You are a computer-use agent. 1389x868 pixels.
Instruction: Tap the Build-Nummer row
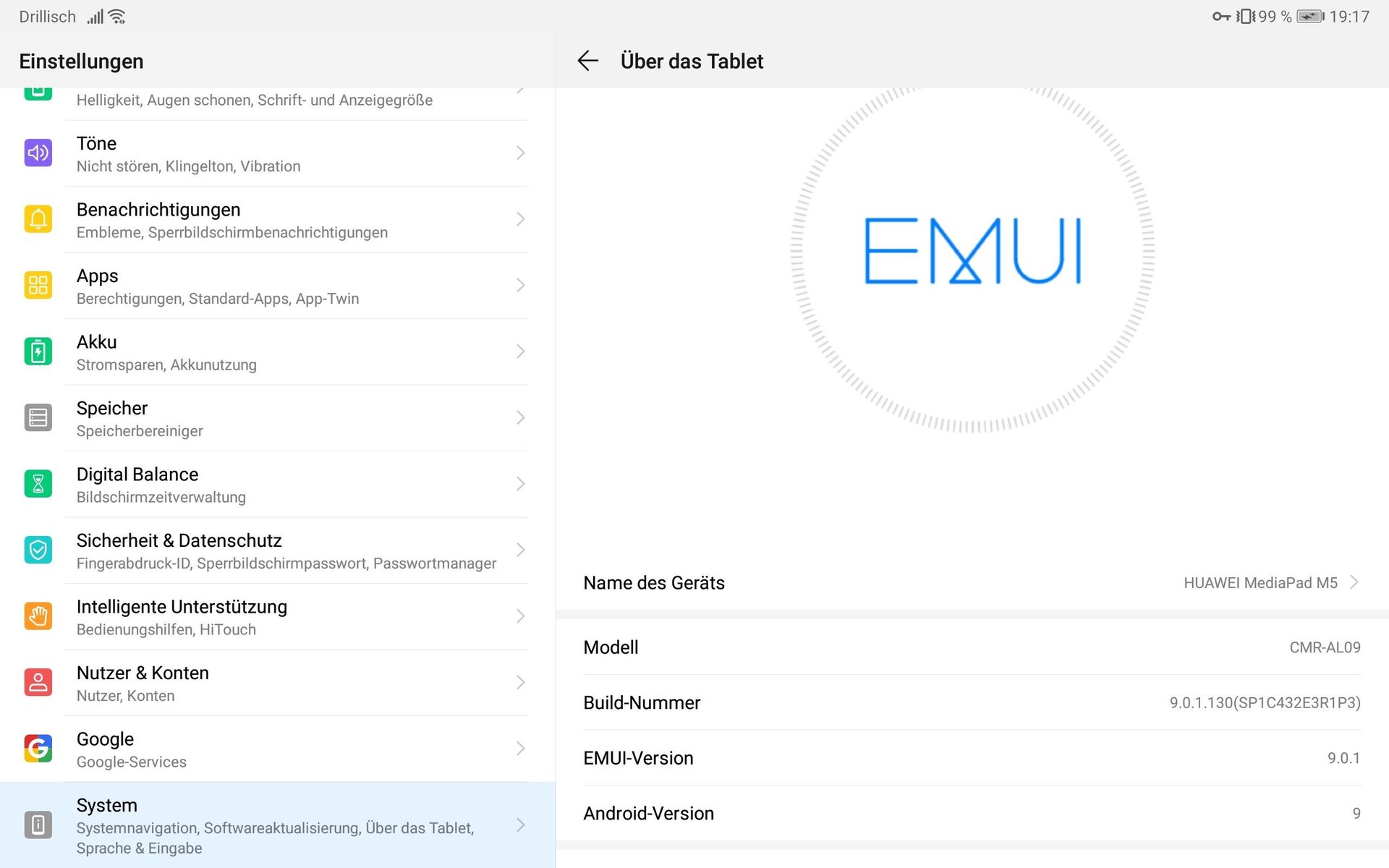(972, 702)
